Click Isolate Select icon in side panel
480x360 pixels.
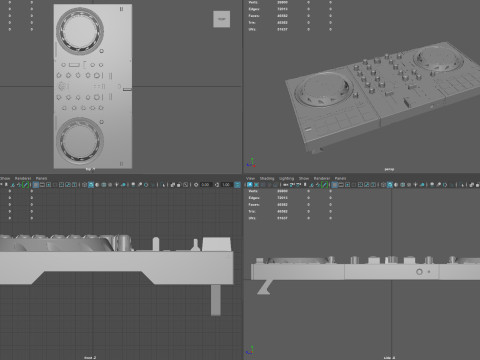tap(462, 185)
